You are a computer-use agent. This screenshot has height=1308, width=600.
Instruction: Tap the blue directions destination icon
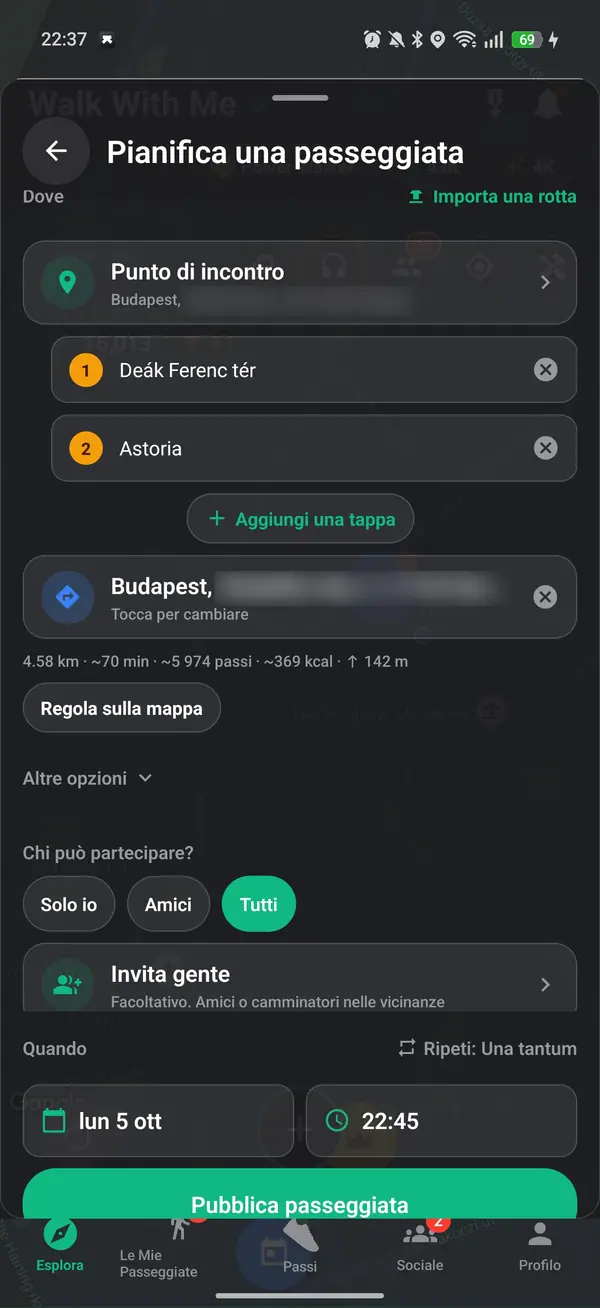67,597
